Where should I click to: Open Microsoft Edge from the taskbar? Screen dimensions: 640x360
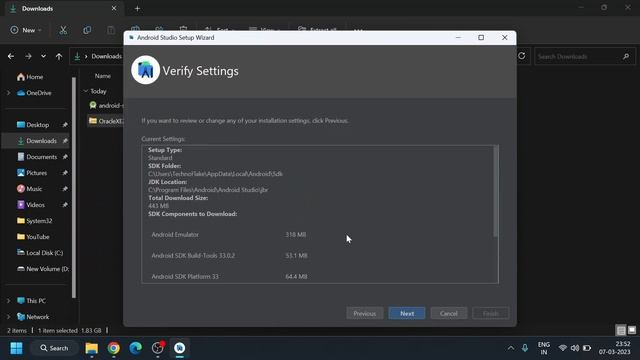pyautogui.click(x=136, y=348)
